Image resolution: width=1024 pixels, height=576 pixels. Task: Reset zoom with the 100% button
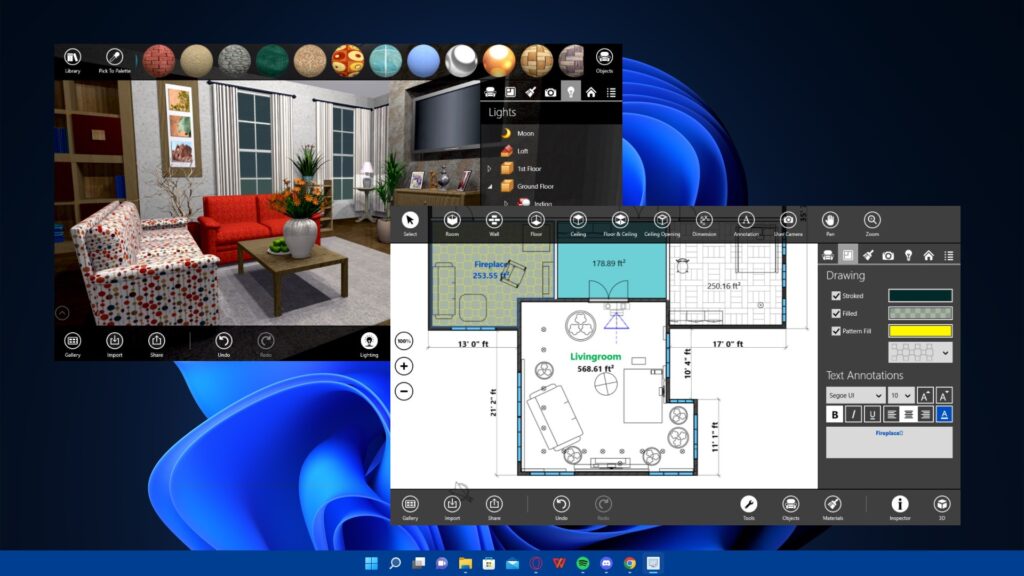point(404,340)
